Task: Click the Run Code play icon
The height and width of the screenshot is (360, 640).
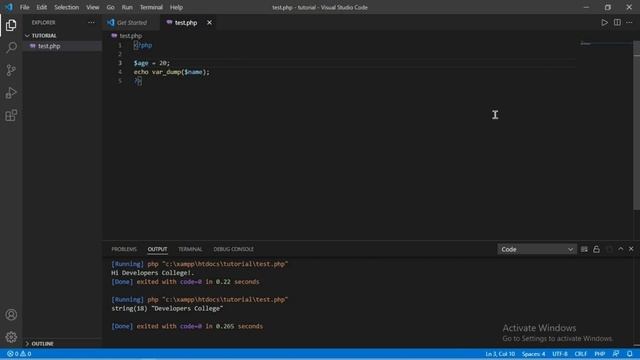Action: [604, 22]
